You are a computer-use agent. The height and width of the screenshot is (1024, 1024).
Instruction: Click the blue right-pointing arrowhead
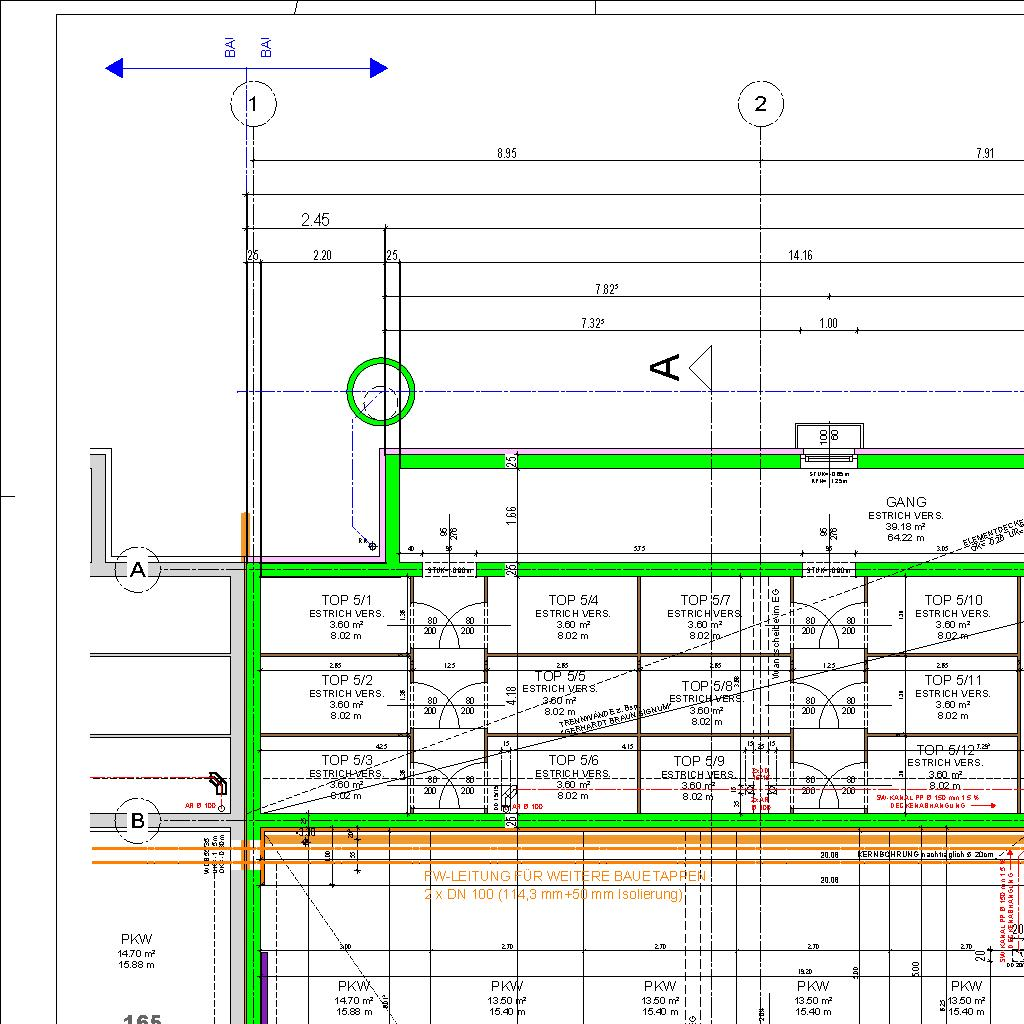[x=378, y=68]
